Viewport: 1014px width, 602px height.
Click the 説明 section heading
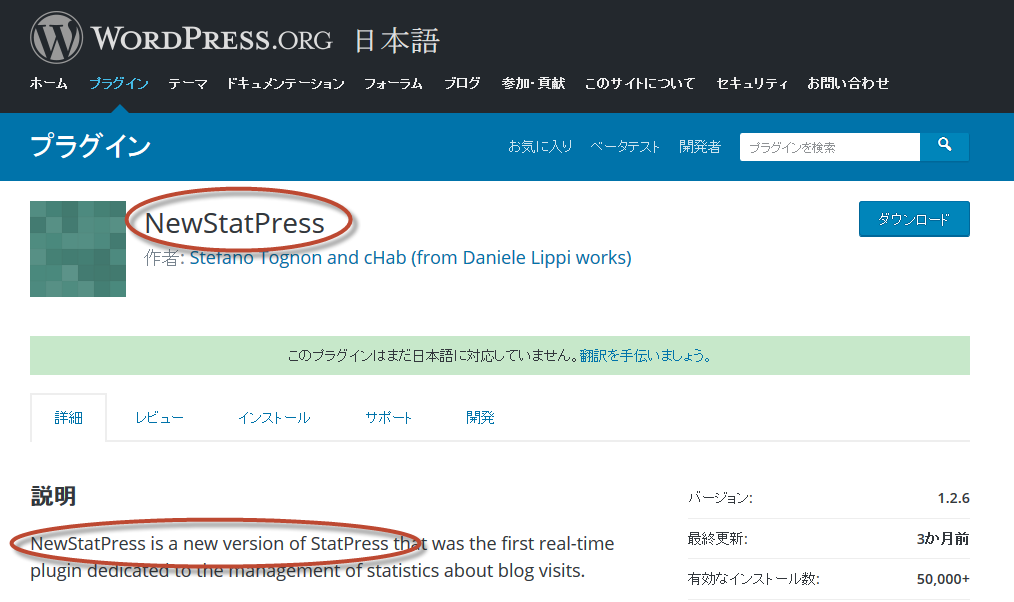pyautogui.click(x=54, y=496)
